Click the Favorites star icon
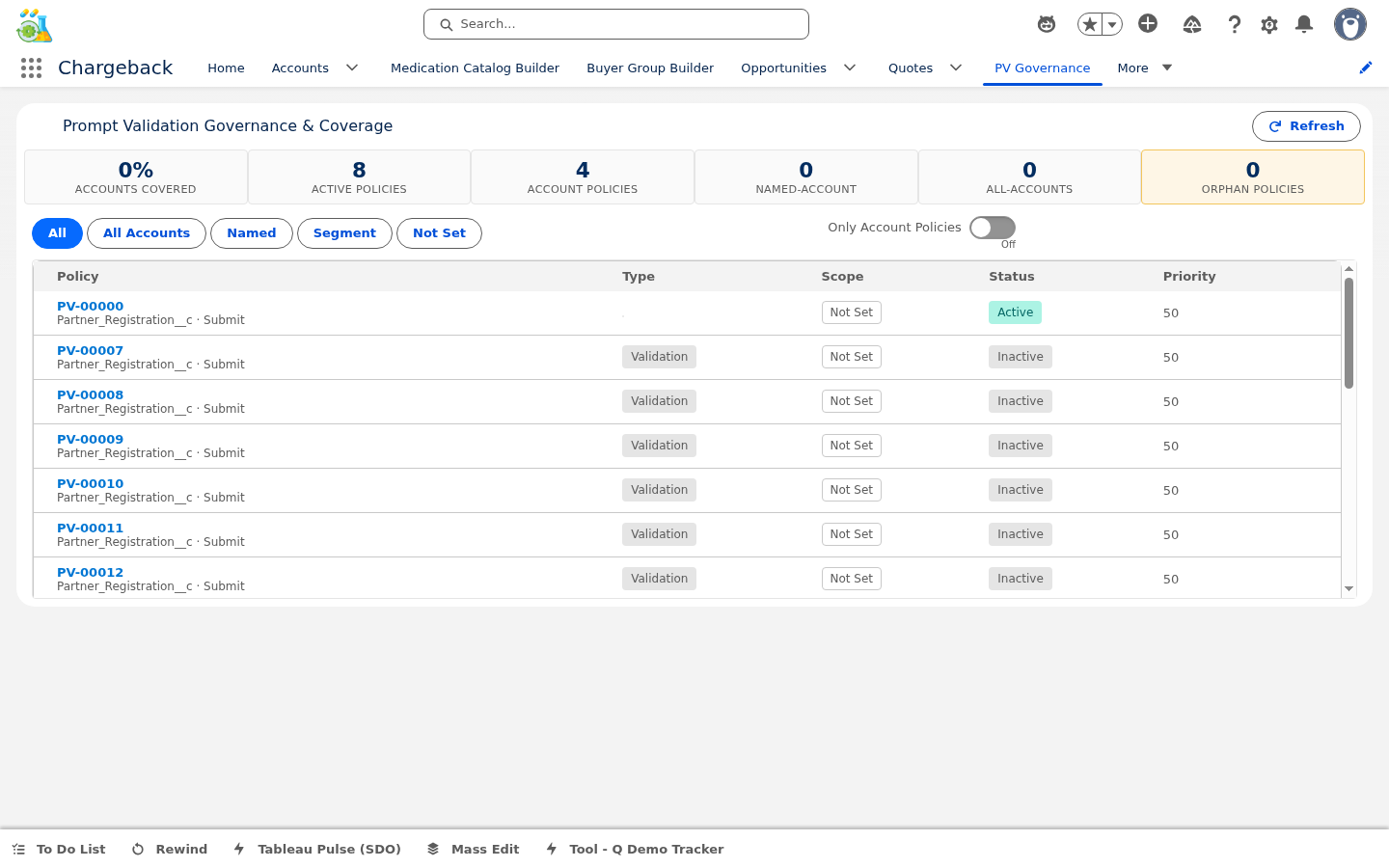 click(x=1090, y=24)
